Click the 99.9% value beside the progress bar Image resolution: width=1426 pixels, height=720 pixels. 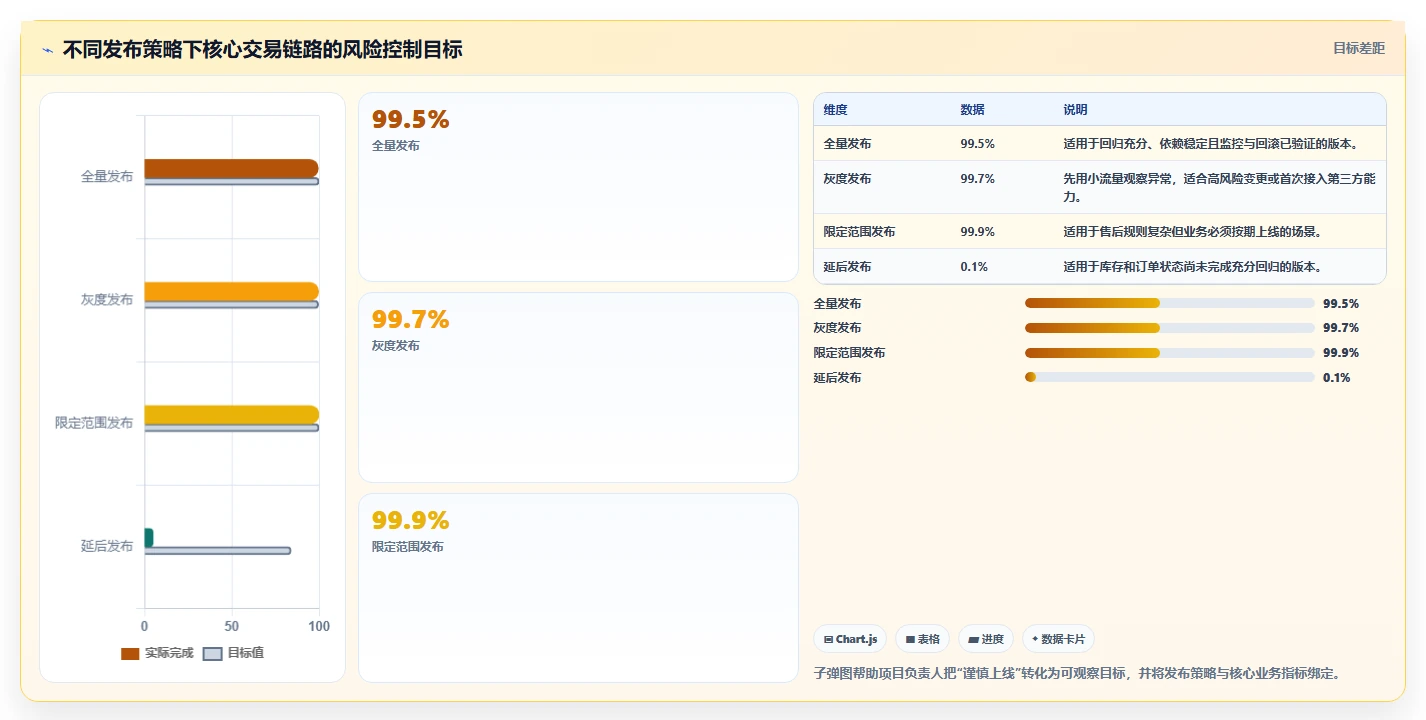pyautogui.click(x=1341, y=353)
